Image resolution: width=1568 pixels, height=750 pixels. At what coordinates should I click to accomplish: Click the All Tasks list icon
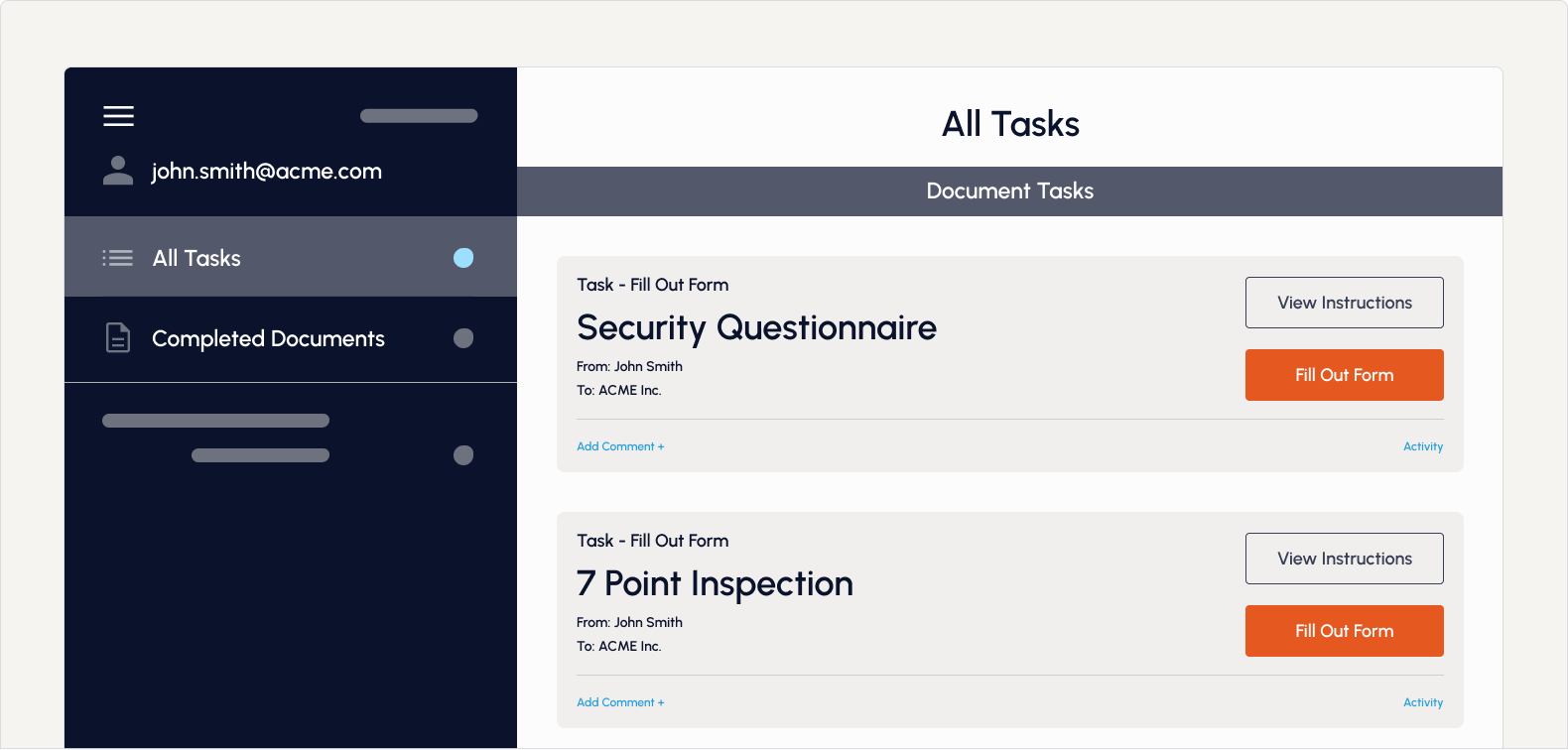click(117, 258)
